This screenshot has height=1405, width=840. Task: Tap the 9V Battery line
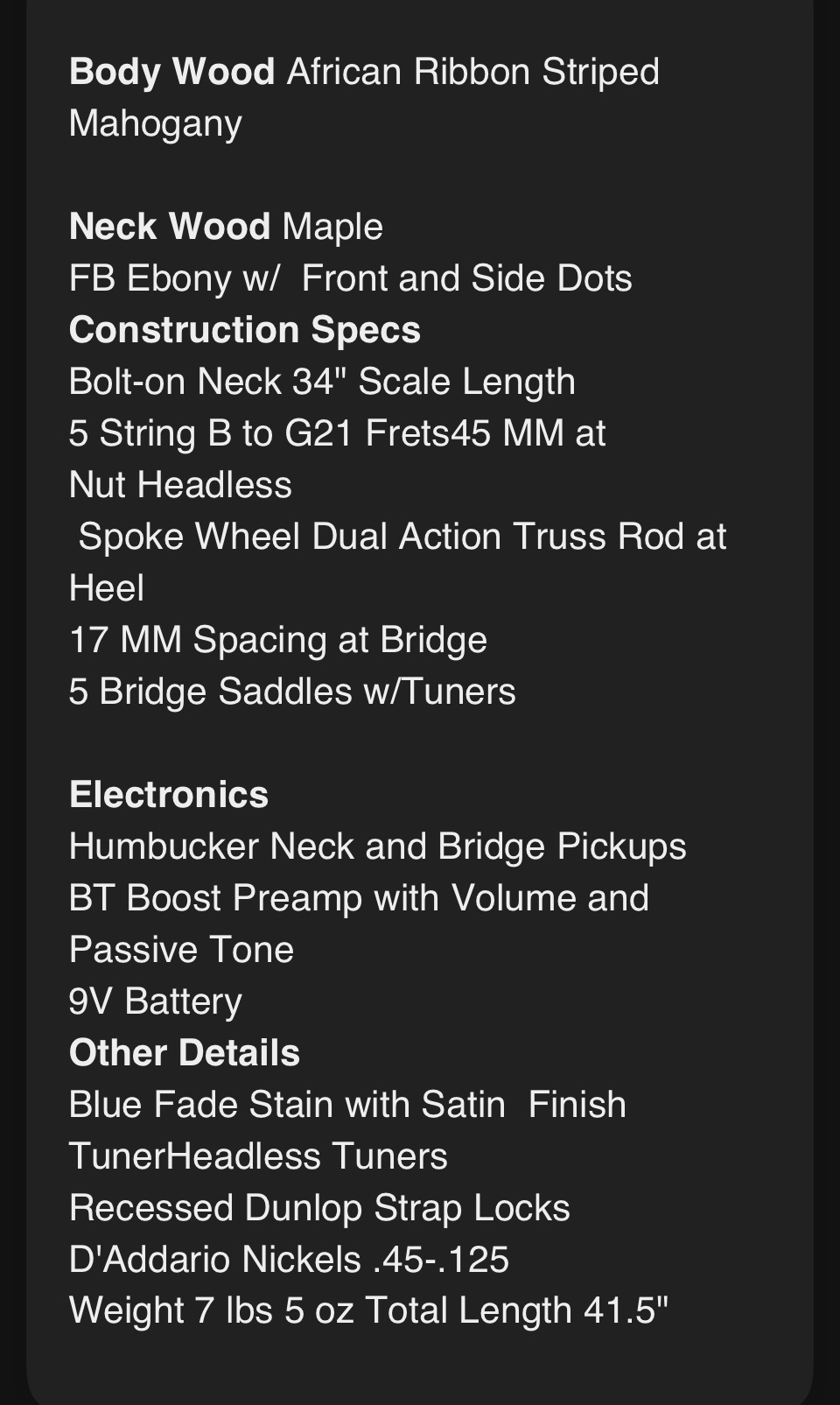156,1001
